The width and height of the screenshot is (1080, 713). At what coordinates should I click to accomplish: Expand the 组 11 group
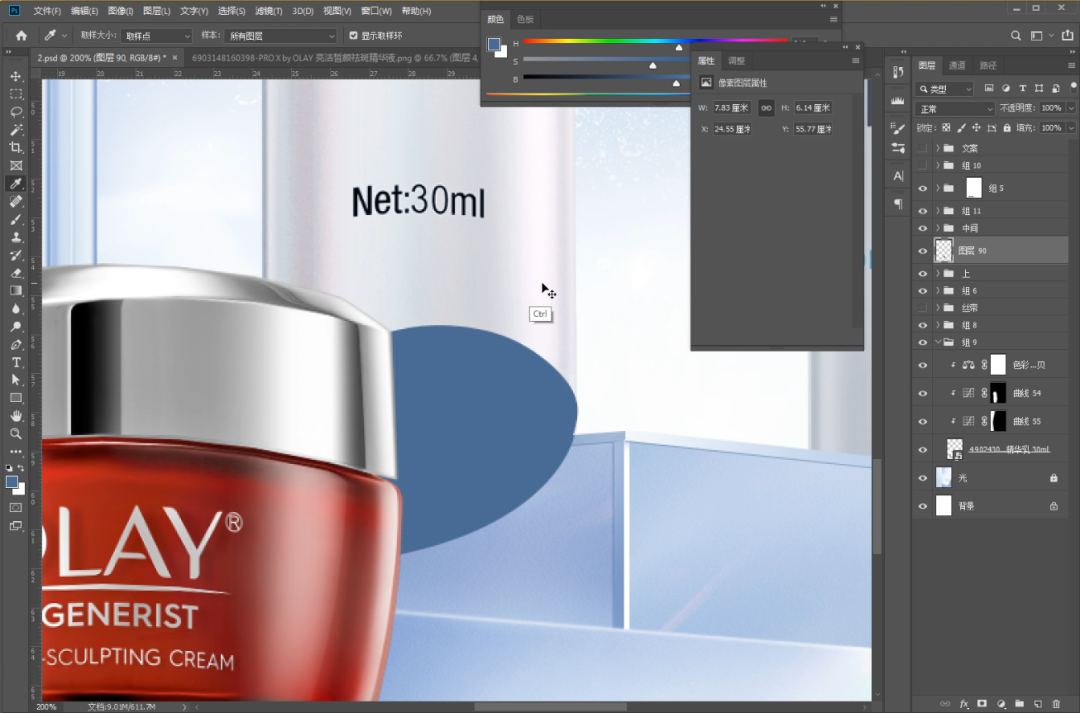pyautogui.click(x=937, y=211)
